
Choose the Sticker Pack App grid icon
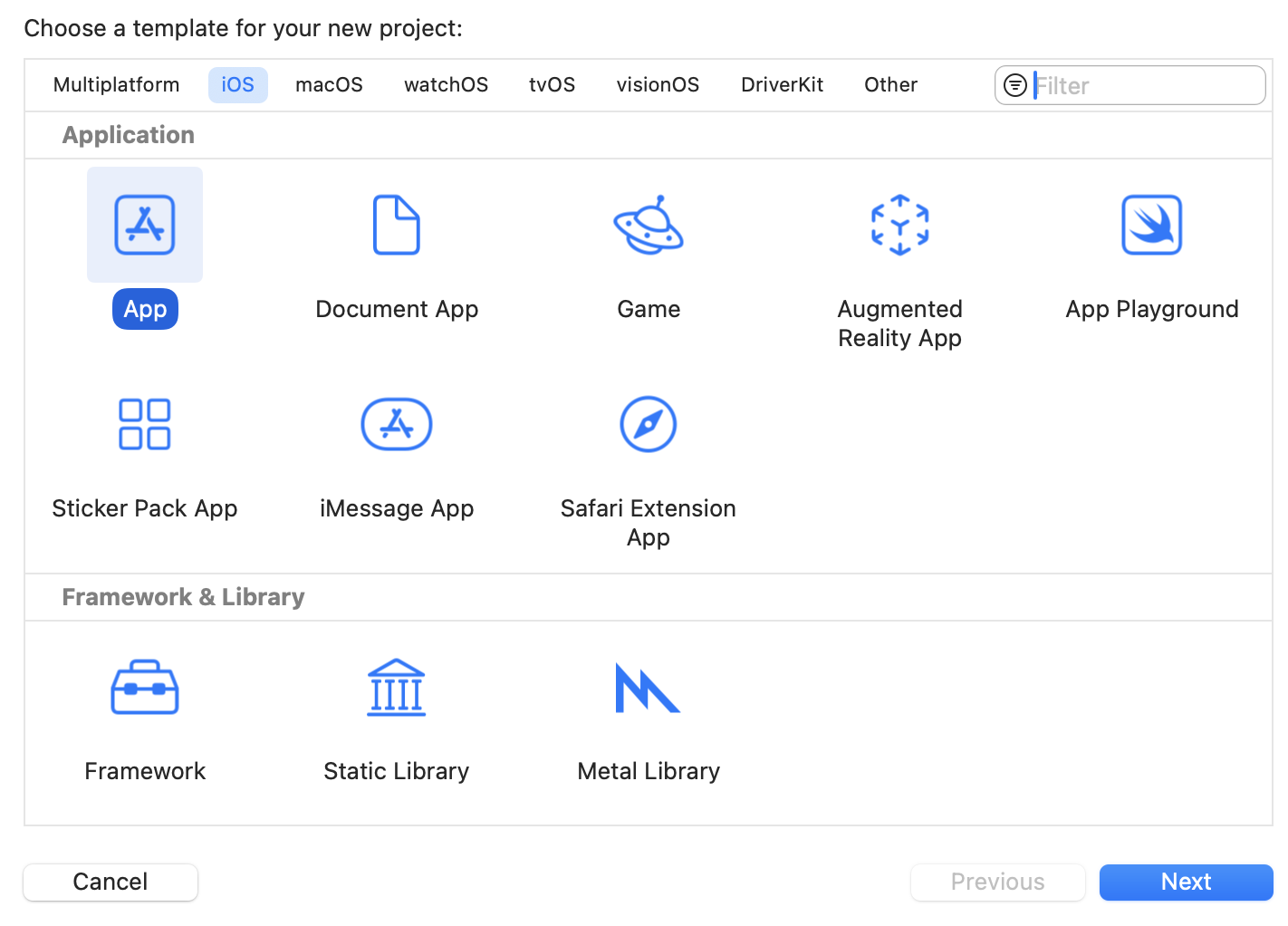pyautogui.click(x=145, y=424)
